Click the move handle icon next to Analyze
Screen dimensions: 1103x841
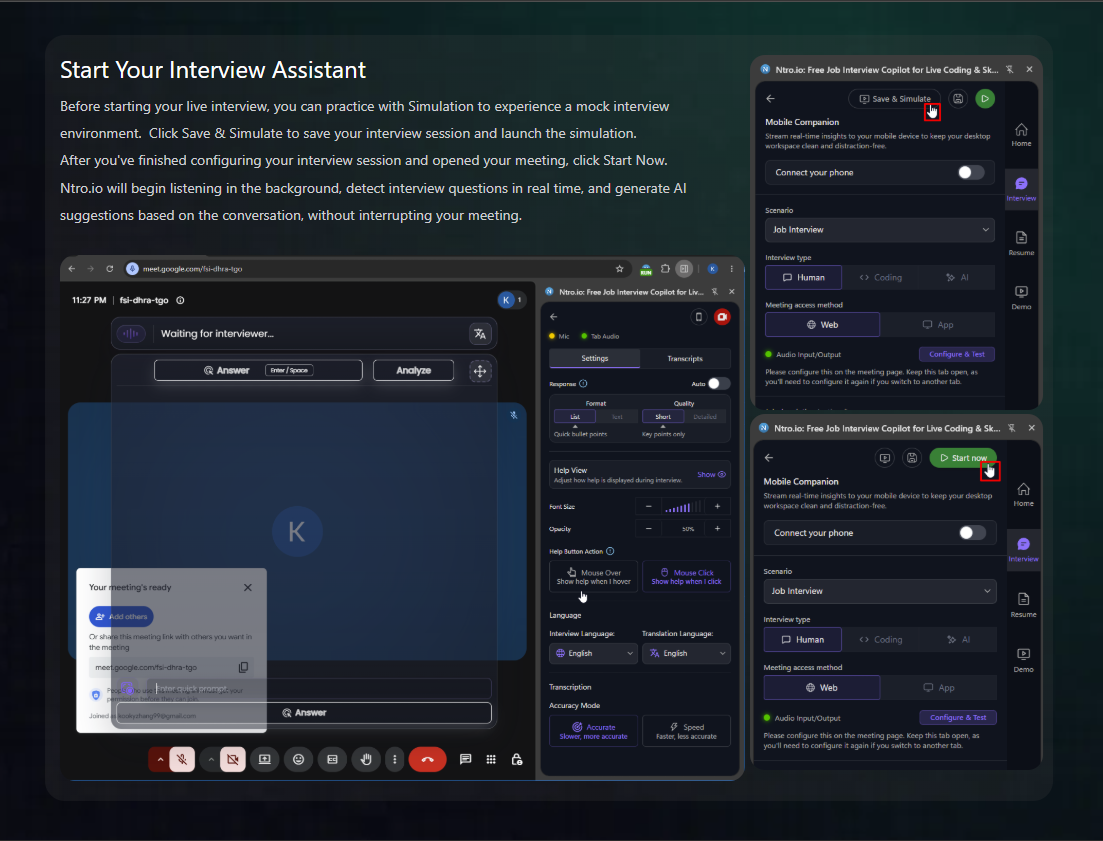point(480,371)
